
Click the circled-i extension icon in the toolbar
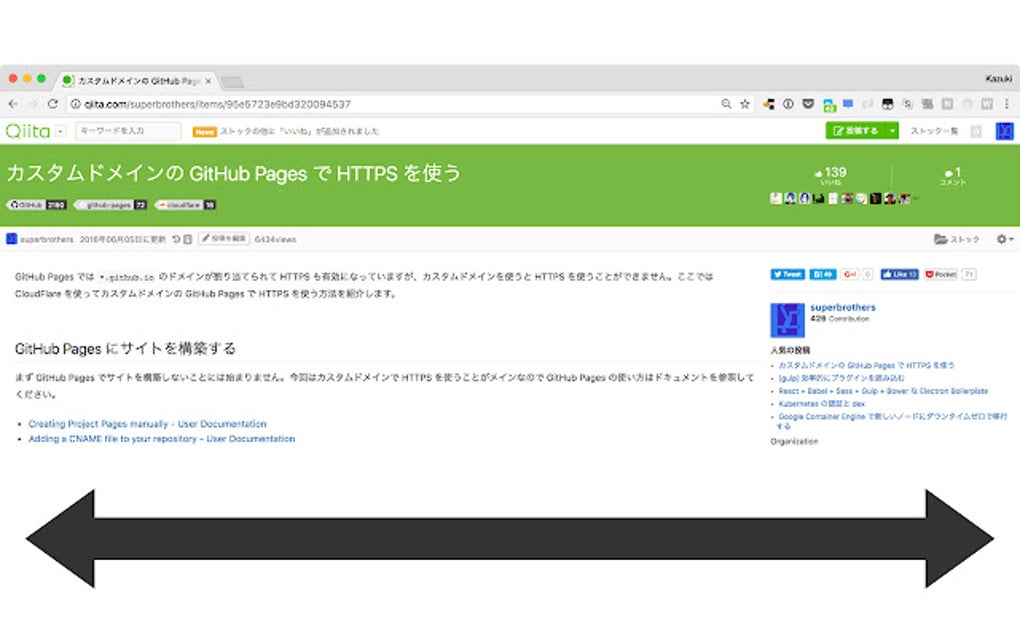point(788,104)
